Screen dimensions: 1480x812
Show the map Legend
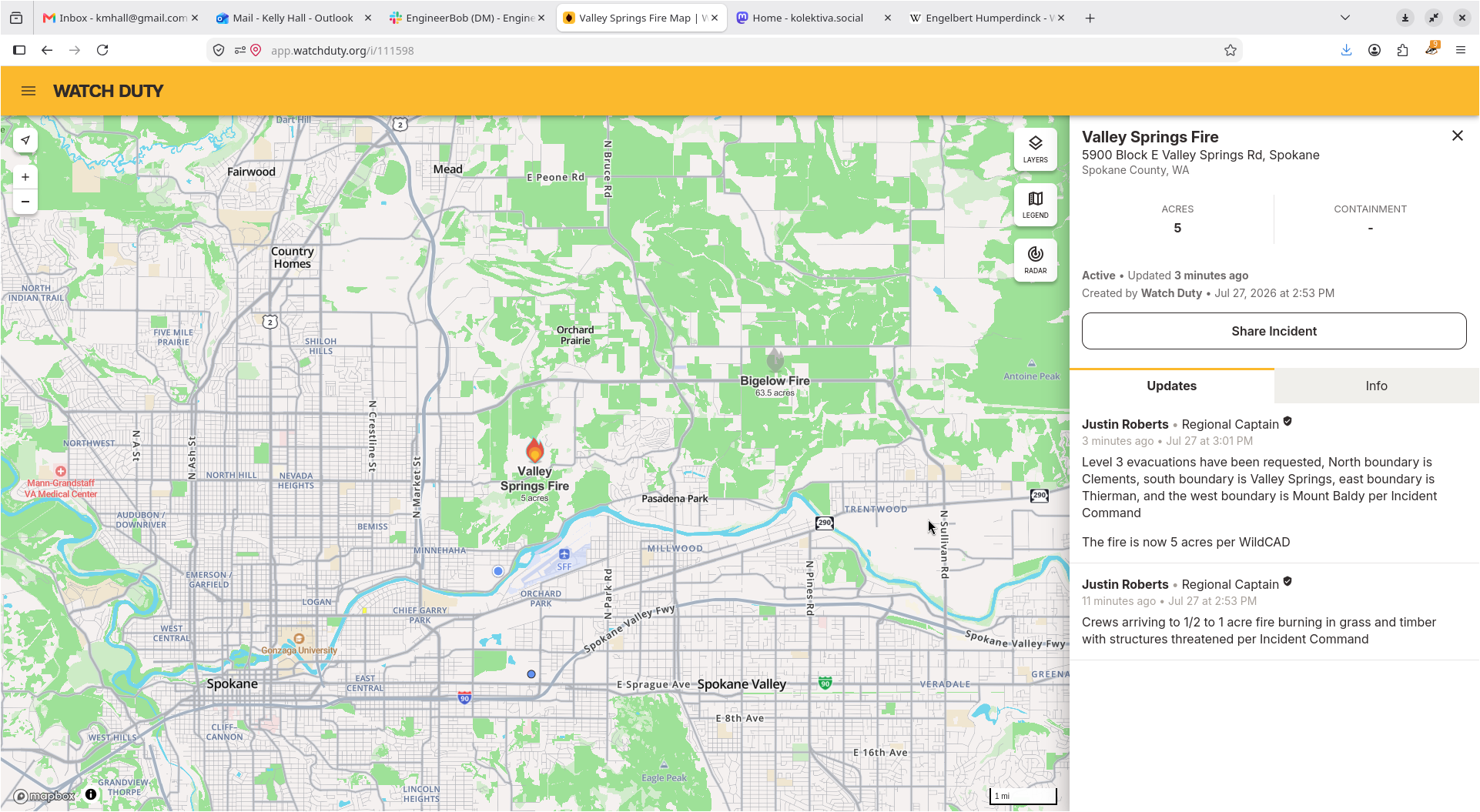click(x=1035, y=204)
